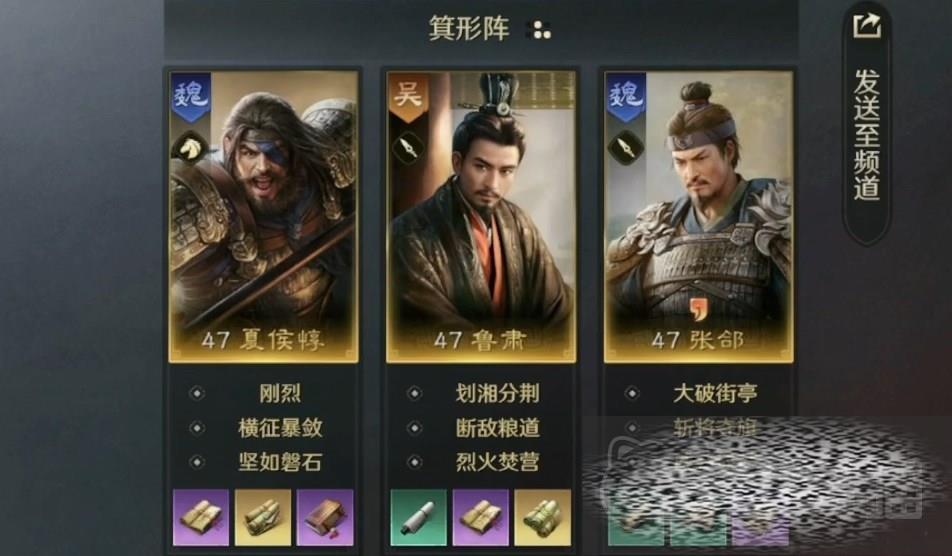Click the share arrow icon above 发送至频道

(866, 26)
